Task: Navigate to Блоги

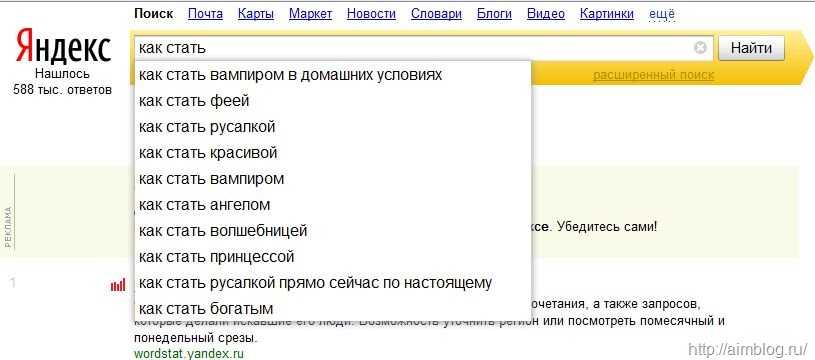Action: pos(494,14)
